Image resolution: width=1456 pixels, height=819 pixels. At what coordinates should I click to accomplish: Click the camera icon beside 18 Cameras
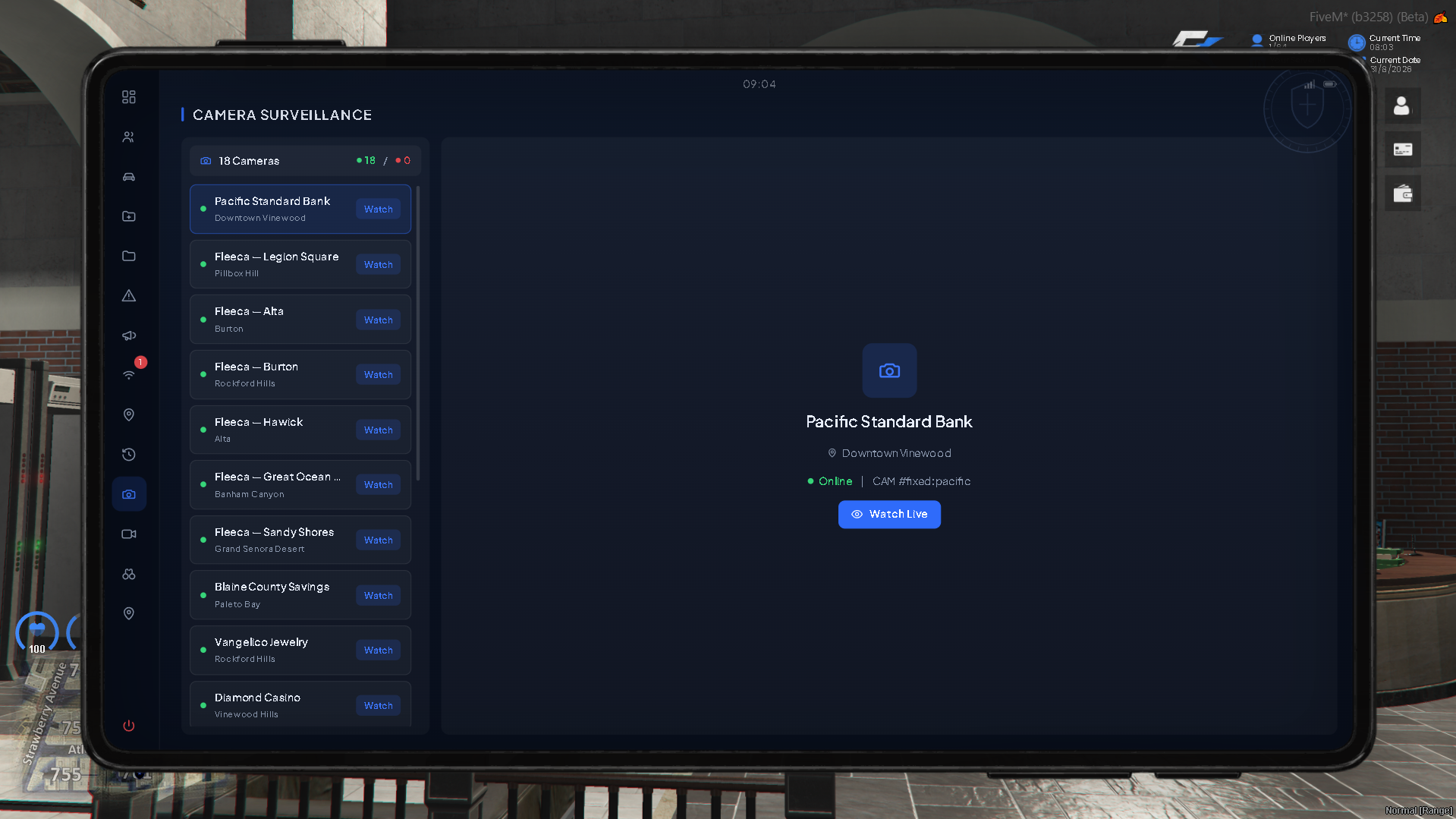click(206, 161)
